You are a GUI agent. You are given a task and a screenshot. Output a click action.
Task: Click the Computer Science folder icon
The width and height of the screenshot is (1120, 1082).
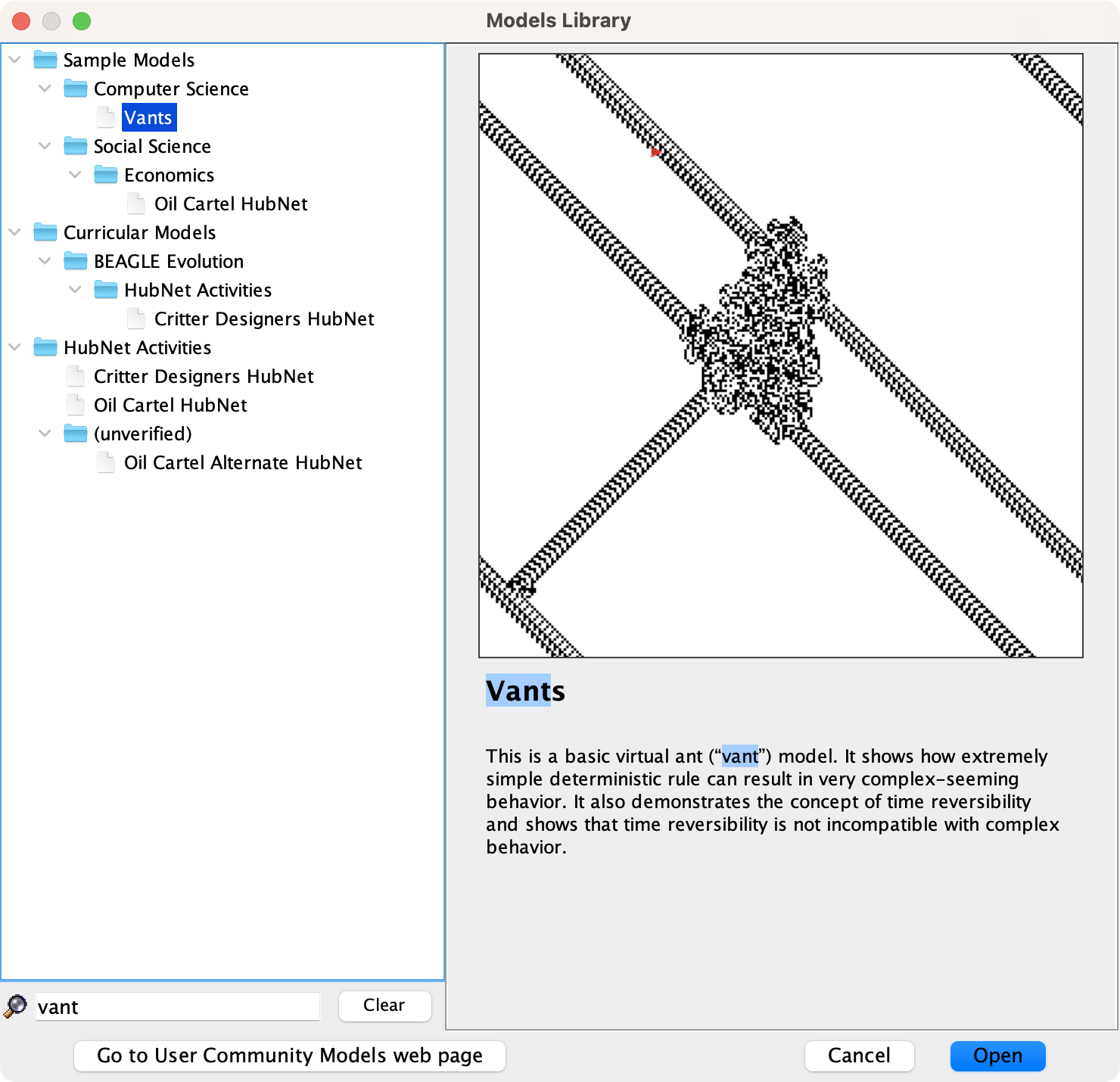point(76,89)
